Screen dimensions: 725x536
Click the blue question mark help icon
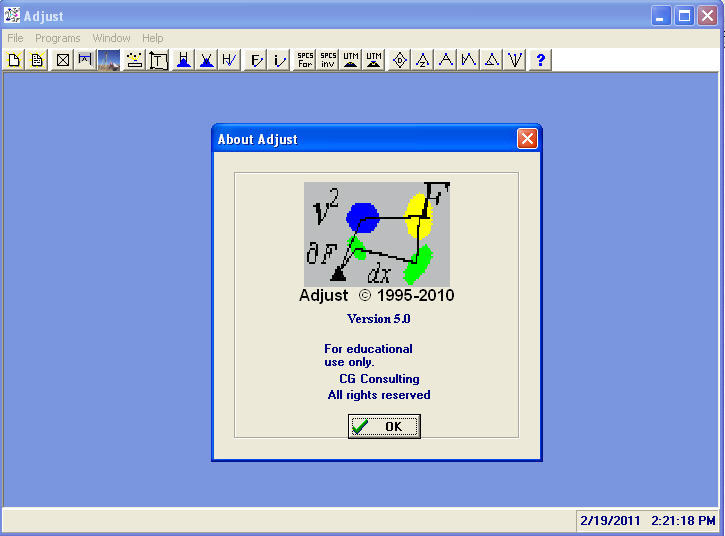[541, 60]
